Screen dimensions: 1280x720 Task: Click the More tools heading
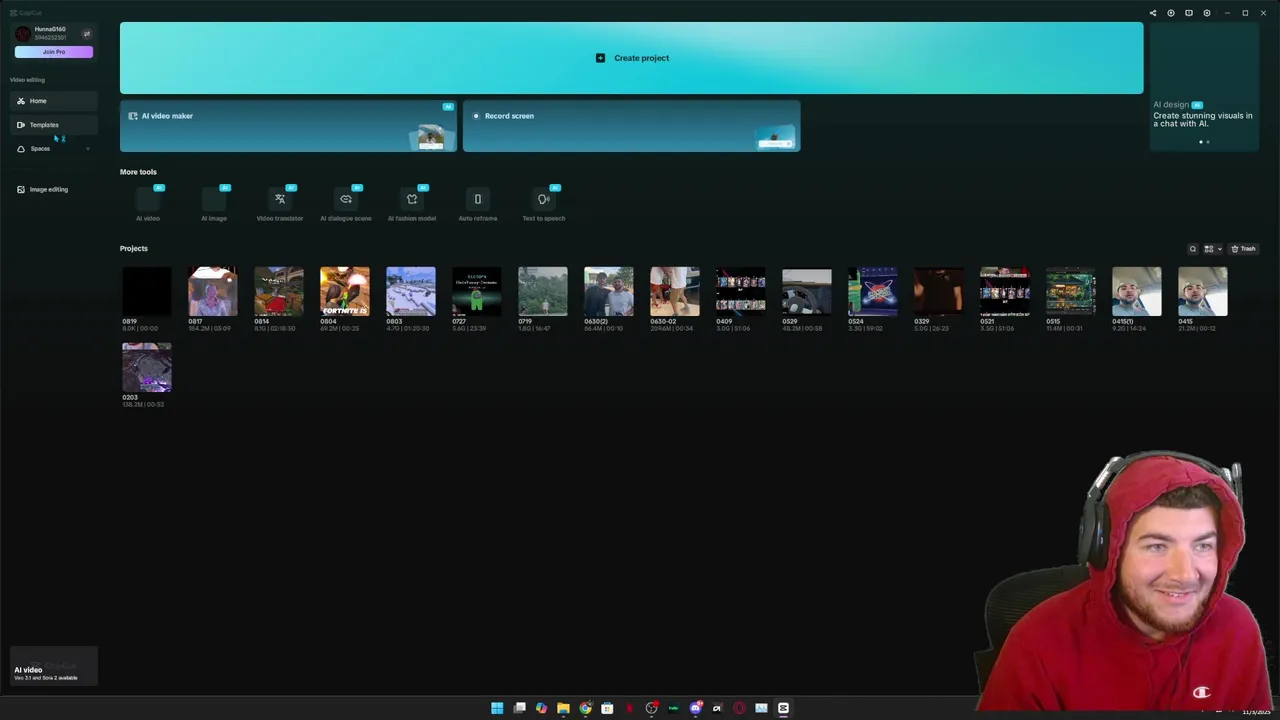point(138,172)
